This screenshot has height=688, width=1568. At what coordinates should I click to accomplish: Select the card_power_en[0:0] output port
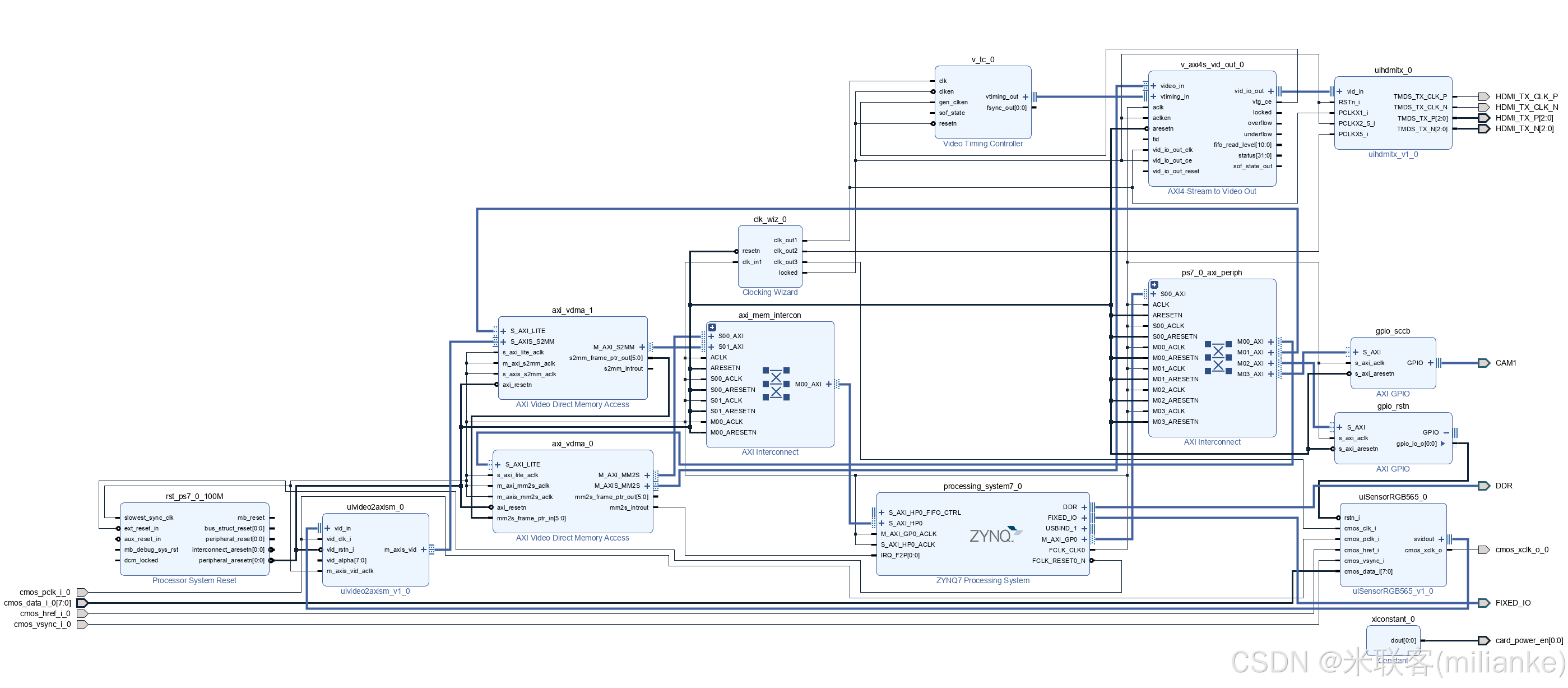tap(1484, 640)
